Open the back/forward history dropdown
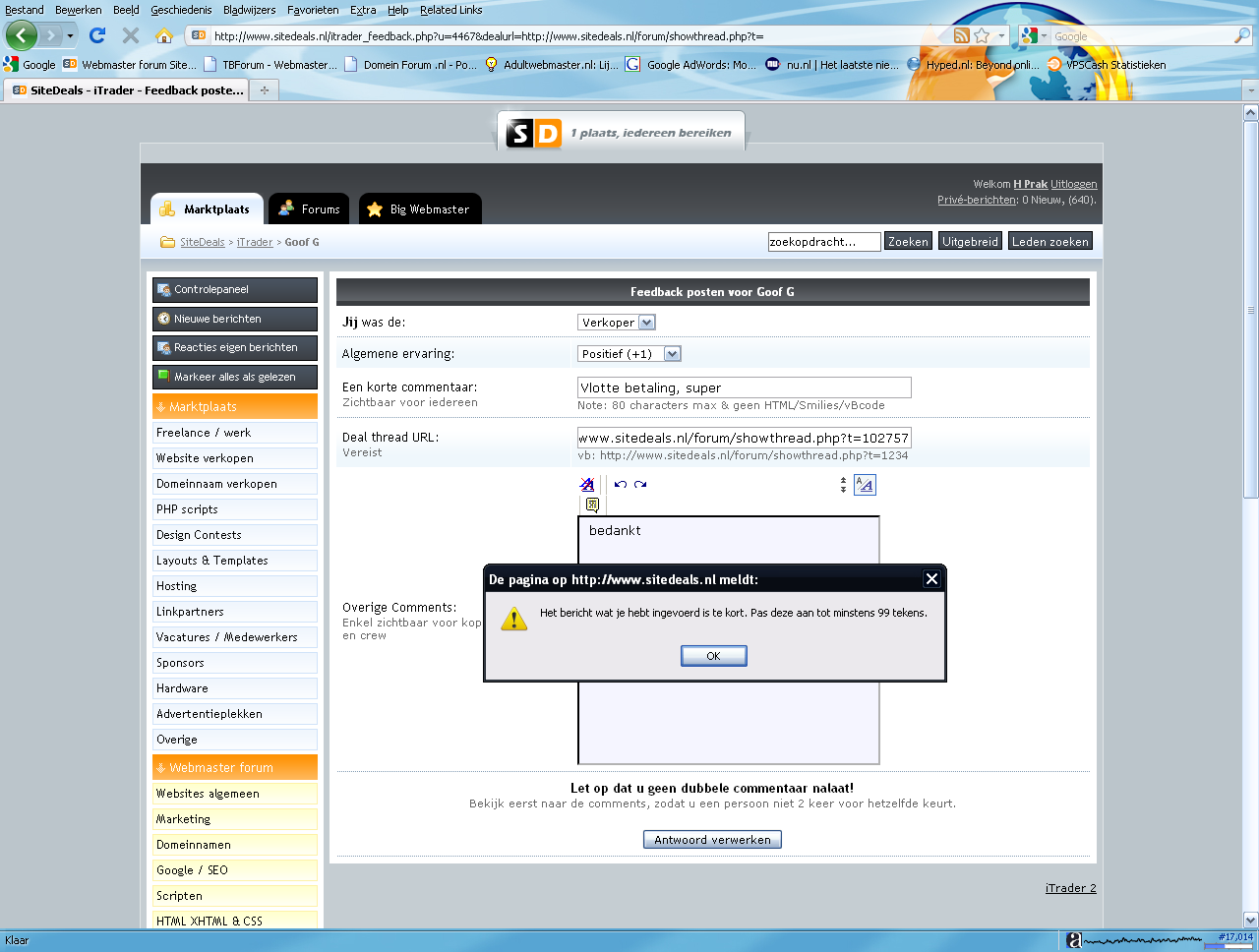This screenshot has height=952, width=1259. 70,36
